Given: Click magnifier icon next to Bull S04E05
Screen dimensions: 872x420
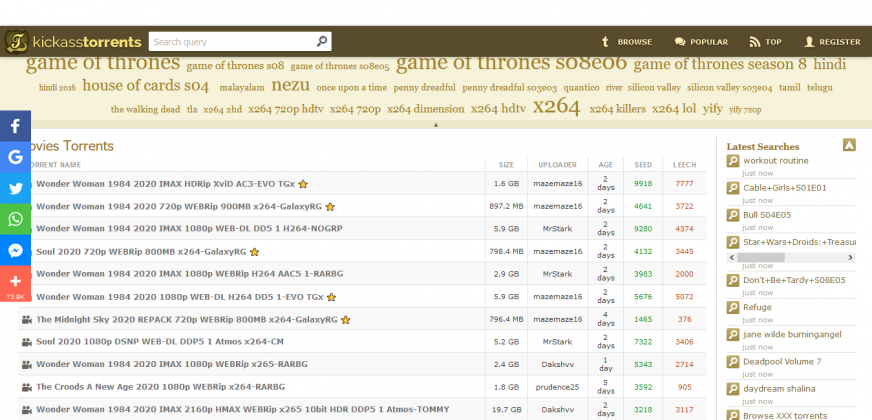Looking at the screenshot, I should (x=733, y=215).
